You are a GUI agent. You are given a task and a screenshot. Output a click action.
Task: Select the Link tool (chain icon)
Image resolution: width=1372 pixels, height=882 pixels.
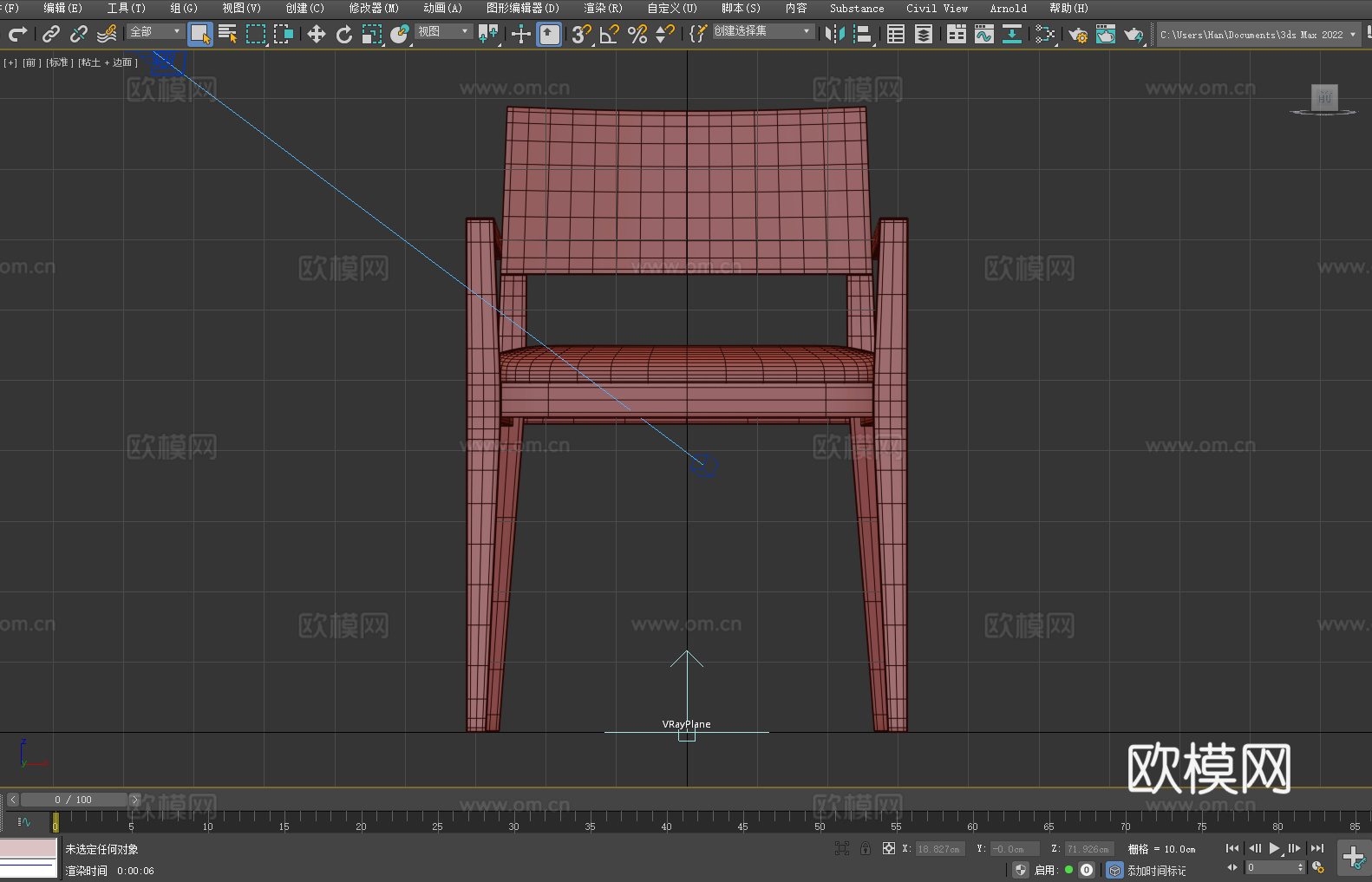[x=51, y=34]
